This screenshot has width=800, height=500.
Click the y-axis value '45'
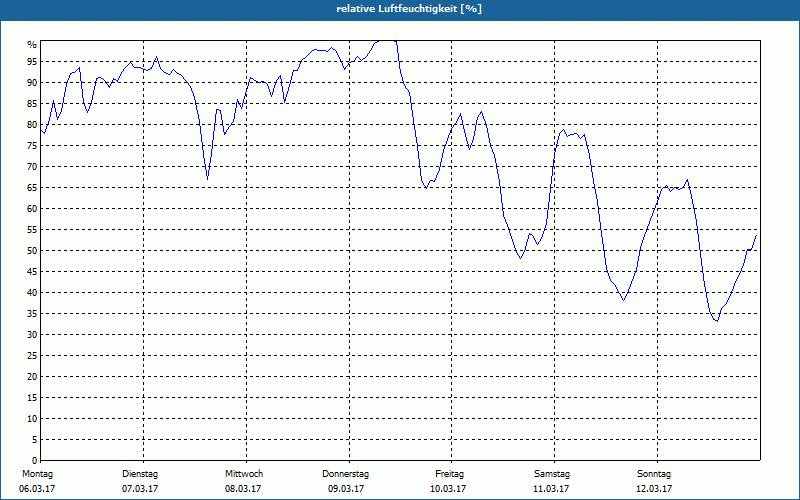pos(32,271)
